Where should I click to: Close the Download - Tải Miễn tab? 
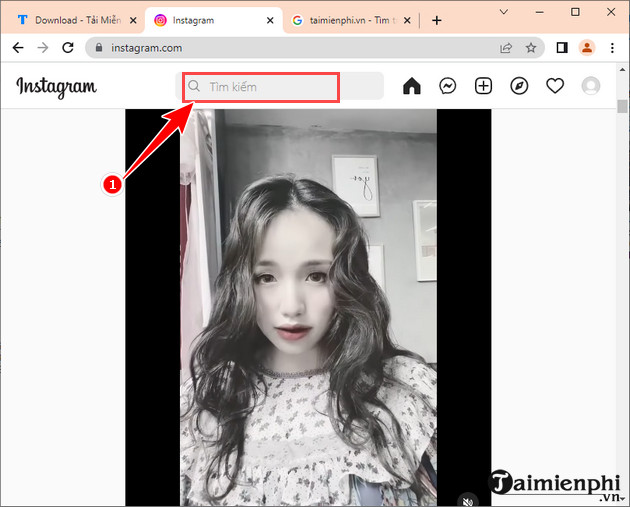click(133, 20)
